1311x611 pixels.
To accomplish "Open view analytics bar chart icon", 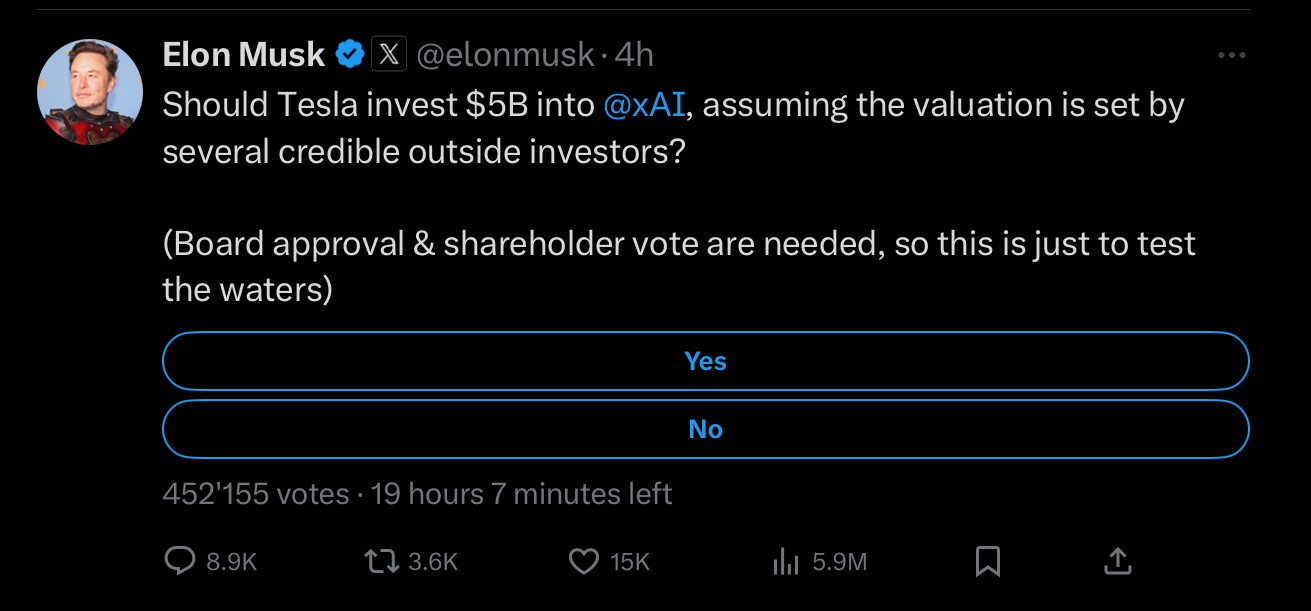I will [x=785, y=563].
